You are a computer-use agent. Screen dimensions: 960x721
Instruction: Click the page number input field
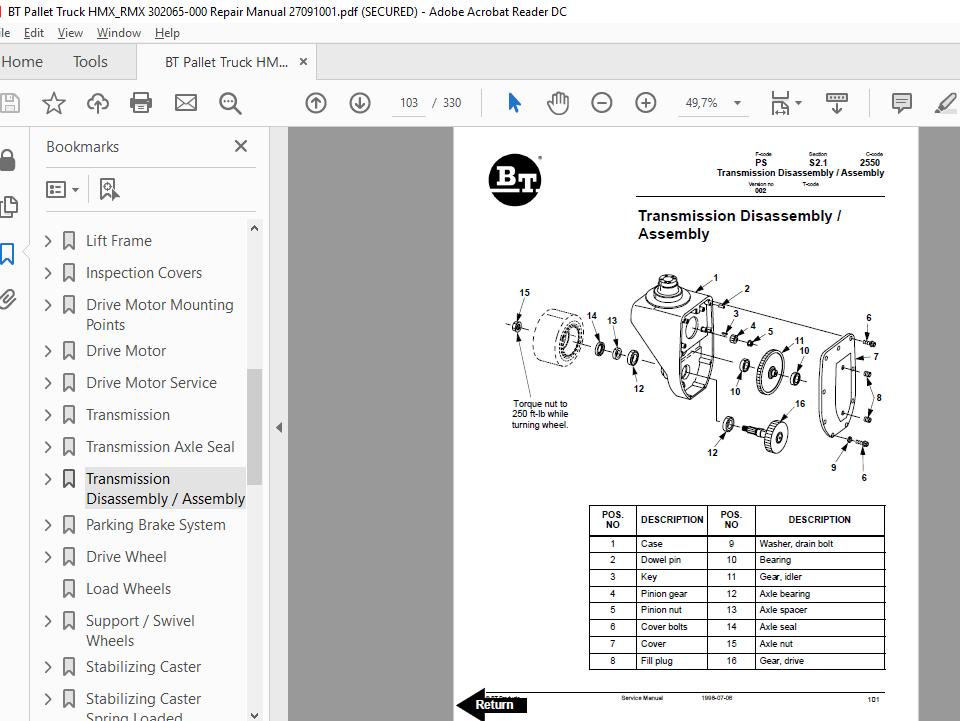(x=409, y=103)
